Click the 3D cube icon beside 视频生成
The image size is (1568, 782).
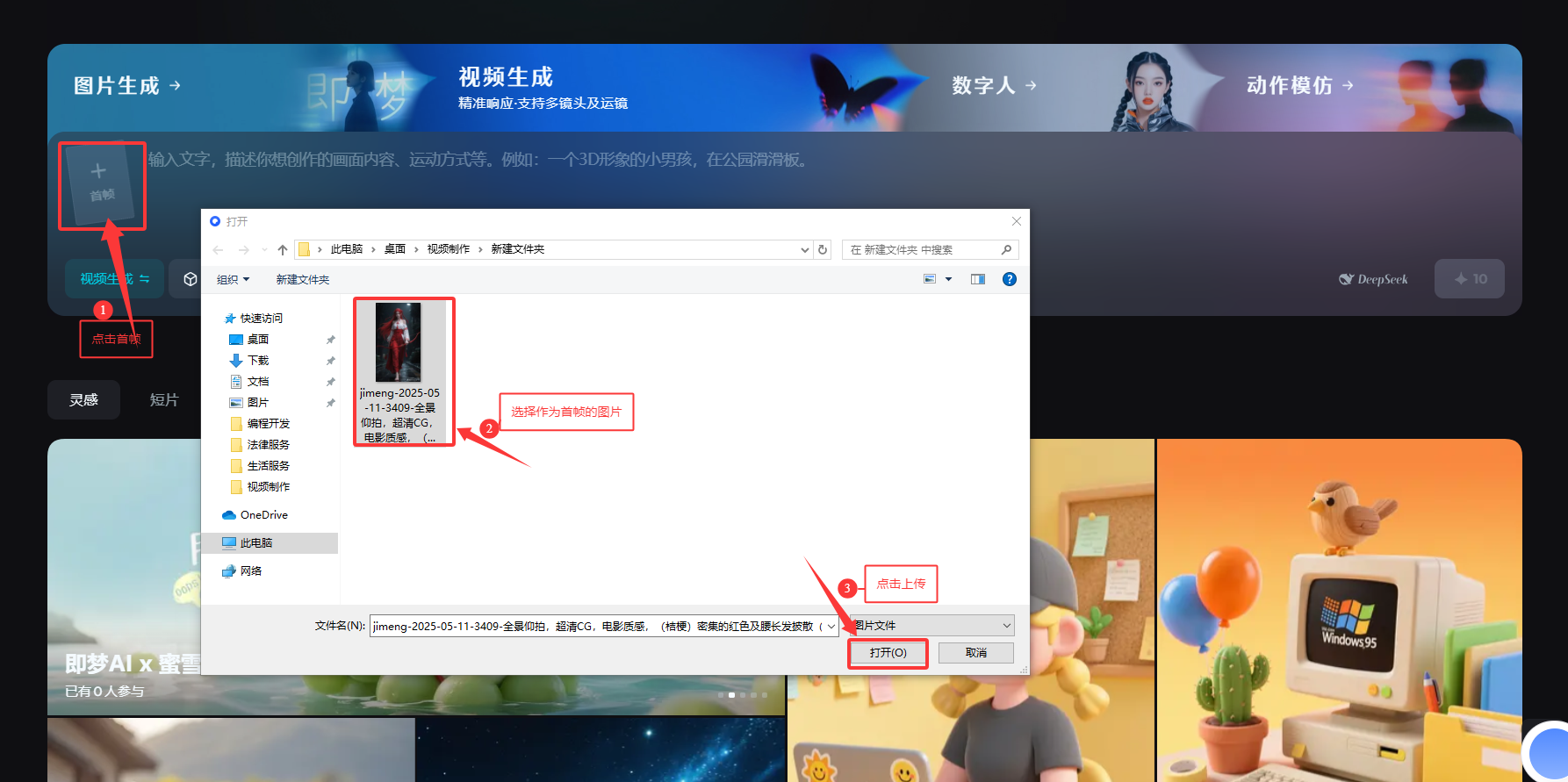[x=190, y=279]
